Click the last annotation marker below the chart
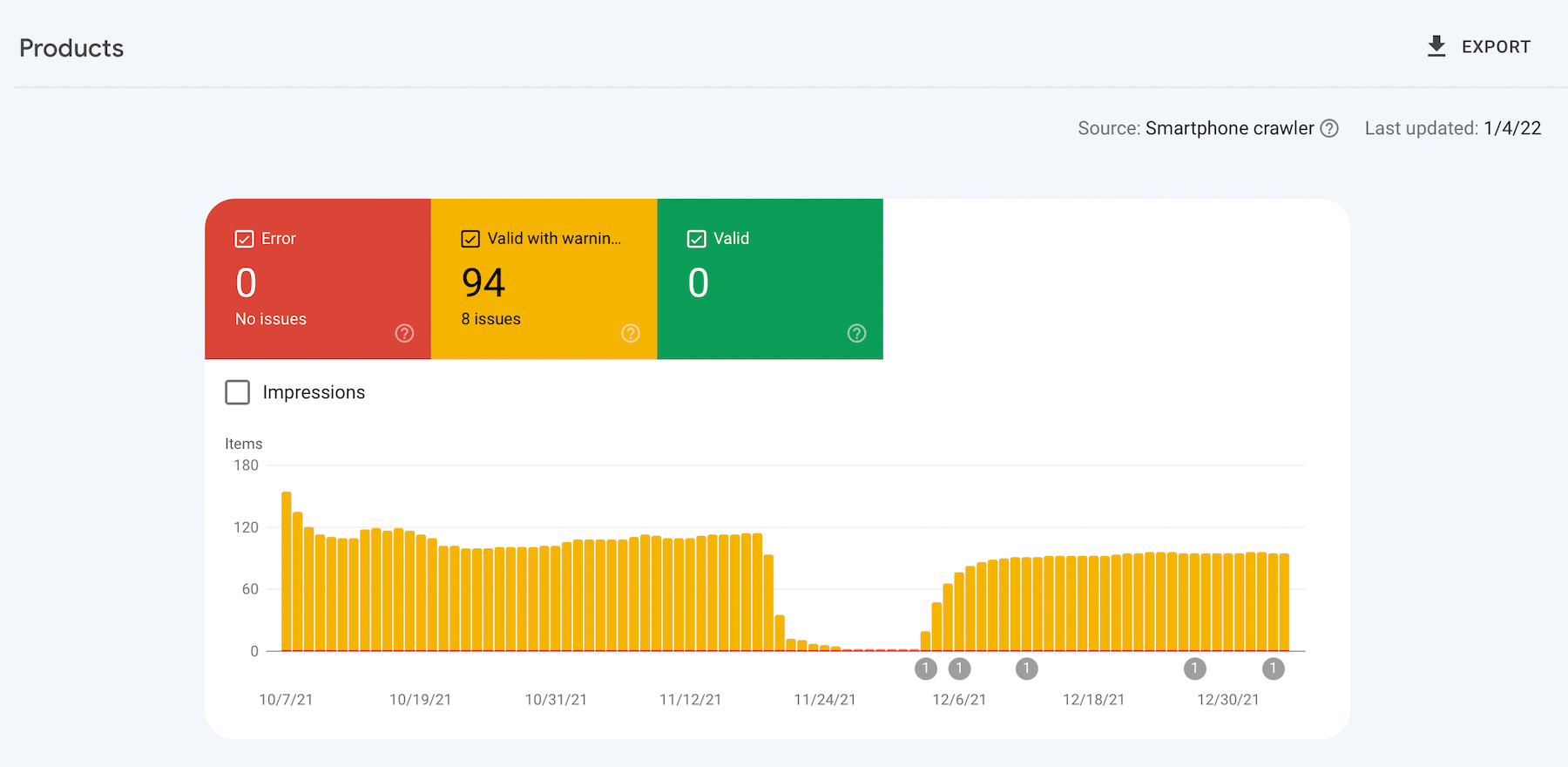The height and width of the screenshot is (767, 1568). [x=1274, y=669]
